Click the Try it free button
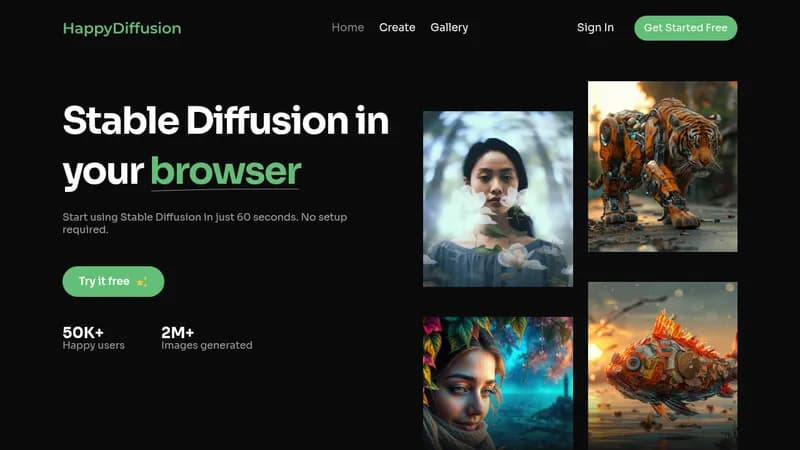This screenshot has height=450, width=800. tap(113, 282)
